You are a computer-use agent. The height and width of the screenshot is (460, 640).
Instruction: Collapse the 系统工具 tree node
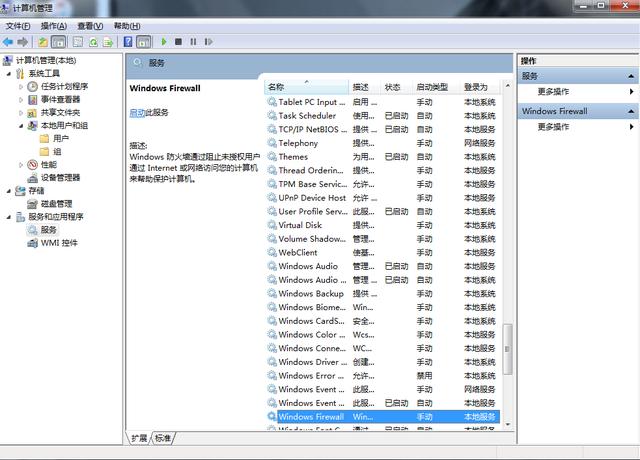[9, 74]
